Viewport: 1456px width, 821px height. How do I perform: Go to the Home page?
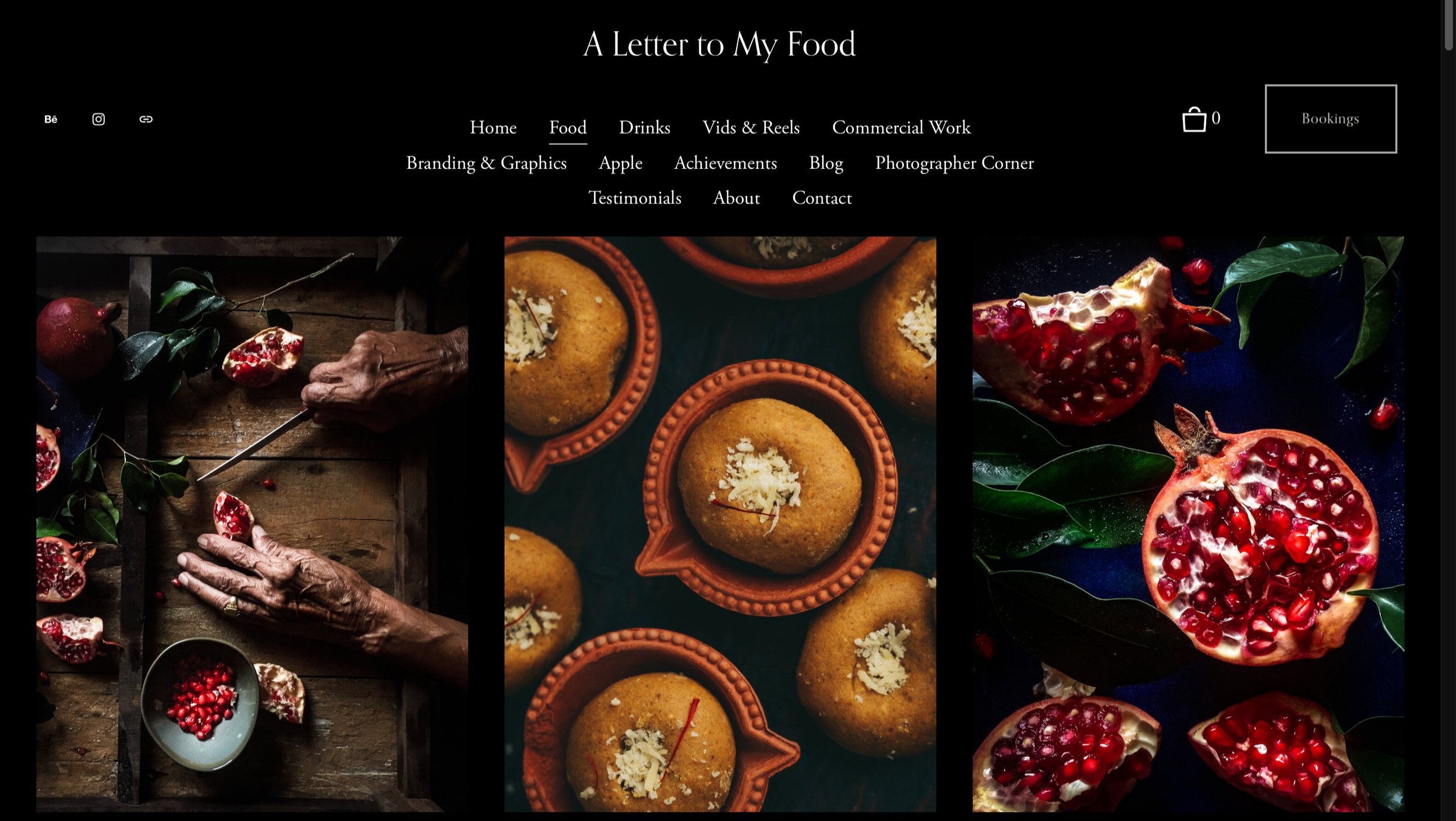coord(493,128)
